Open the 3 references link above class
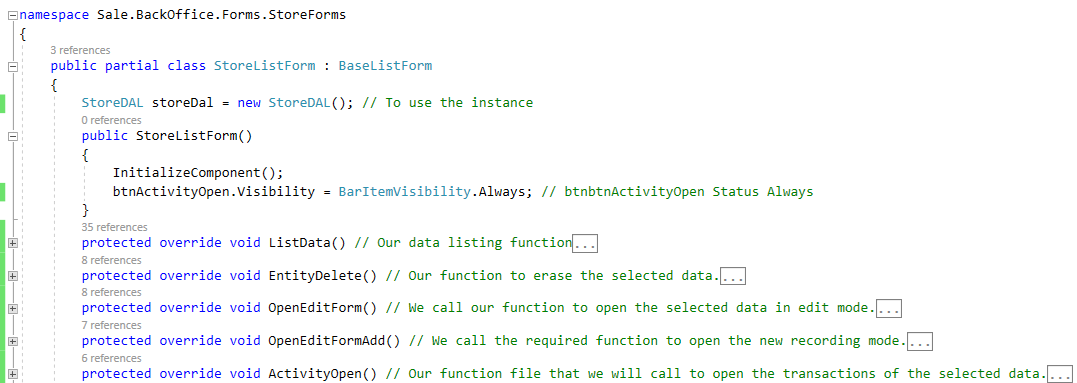Image resolution: width=1077 pixels, height=383 pixels. point(80,50)
